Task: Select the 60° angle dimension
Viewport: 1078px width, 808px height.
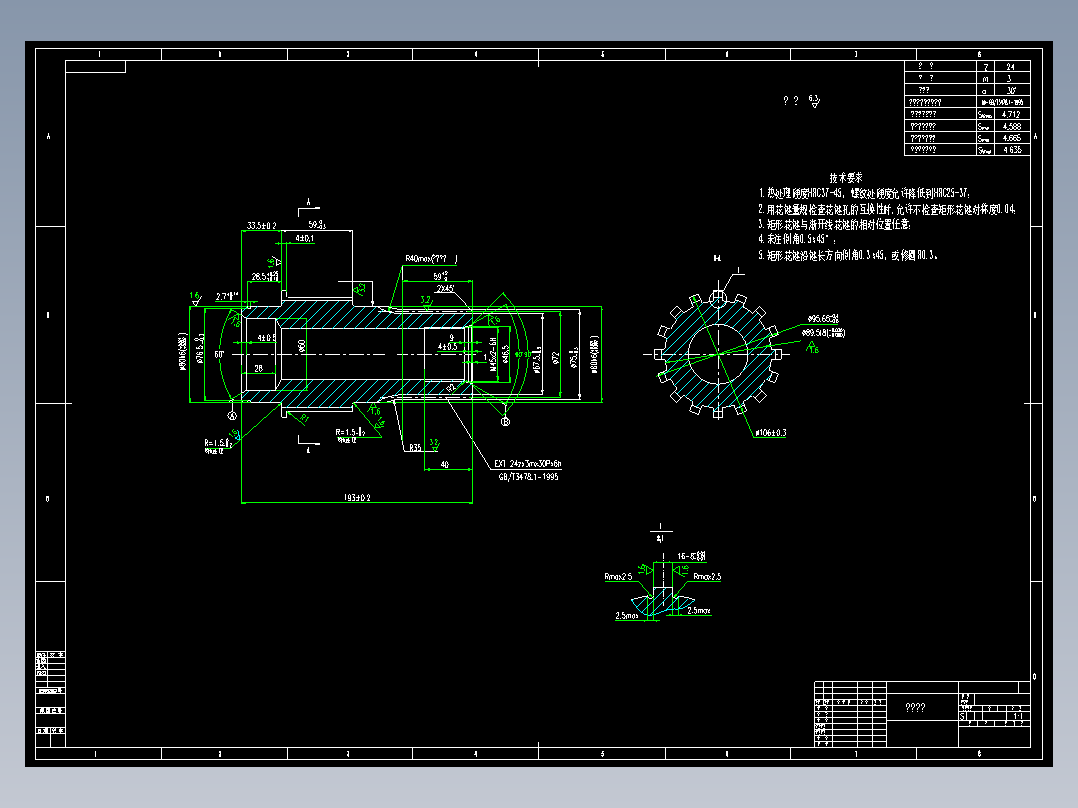Action: pos(219,355)
